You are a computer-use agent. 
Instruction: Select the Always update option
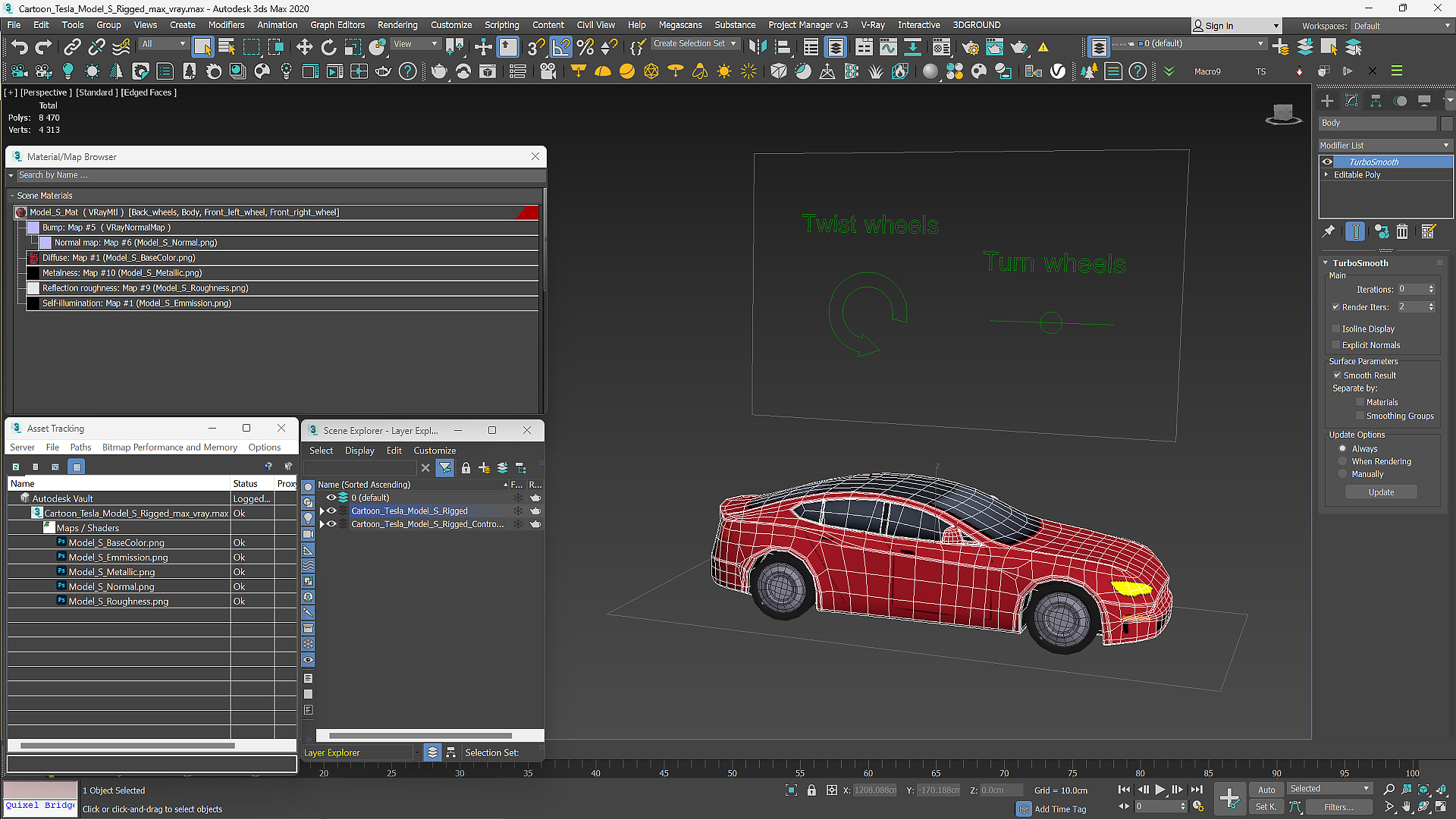(x=1343, y=448)
